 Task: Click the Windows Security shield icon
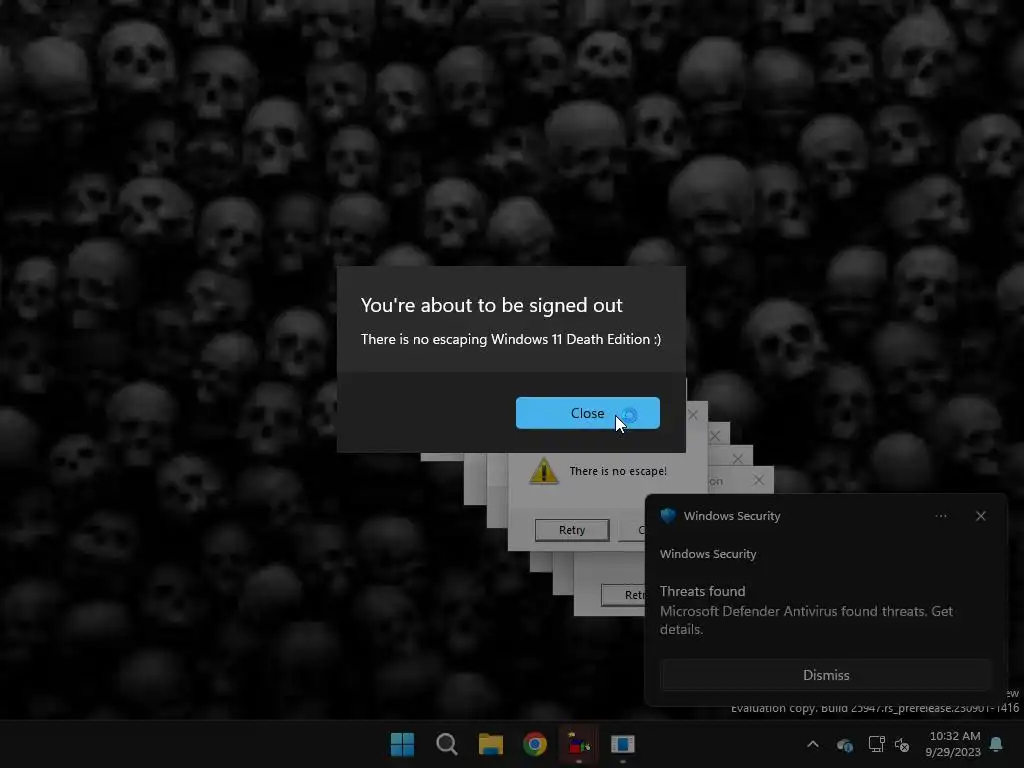(667, 516)
